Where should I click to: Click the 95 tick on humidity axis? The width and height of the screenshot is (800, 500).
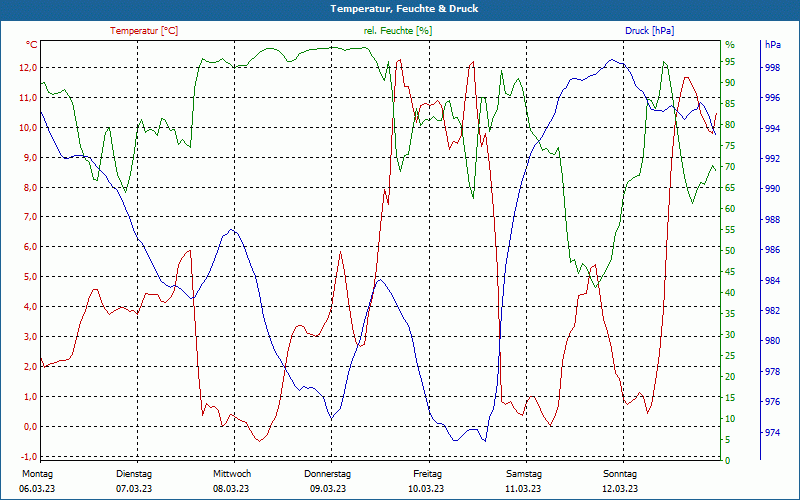point(730,62)
